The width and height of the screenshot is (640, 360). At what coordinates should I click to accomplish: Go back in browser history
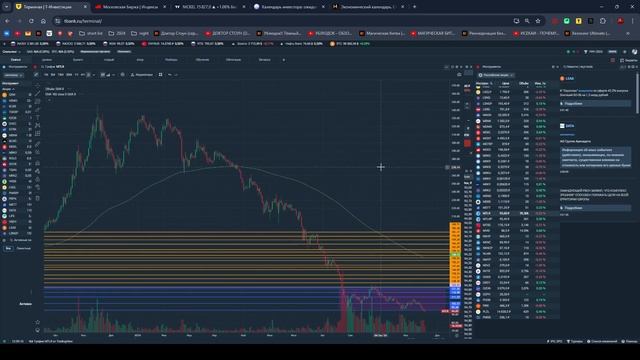[7, 21]
